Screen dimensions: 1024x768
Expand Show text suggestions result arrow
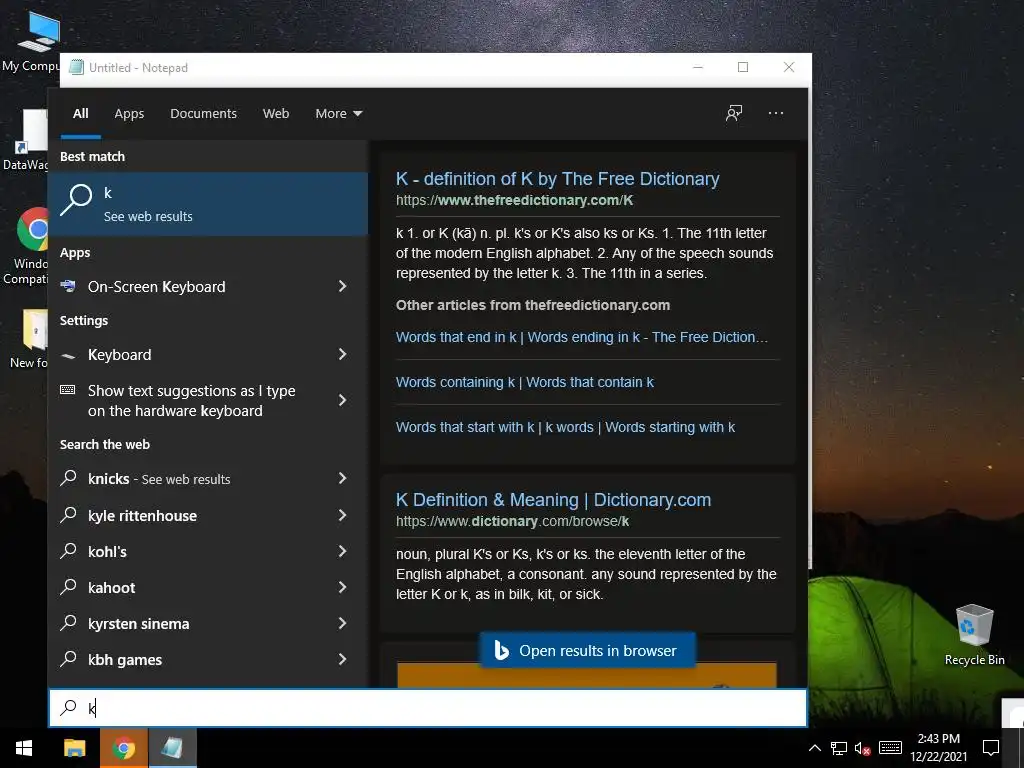tap(342, 400)
